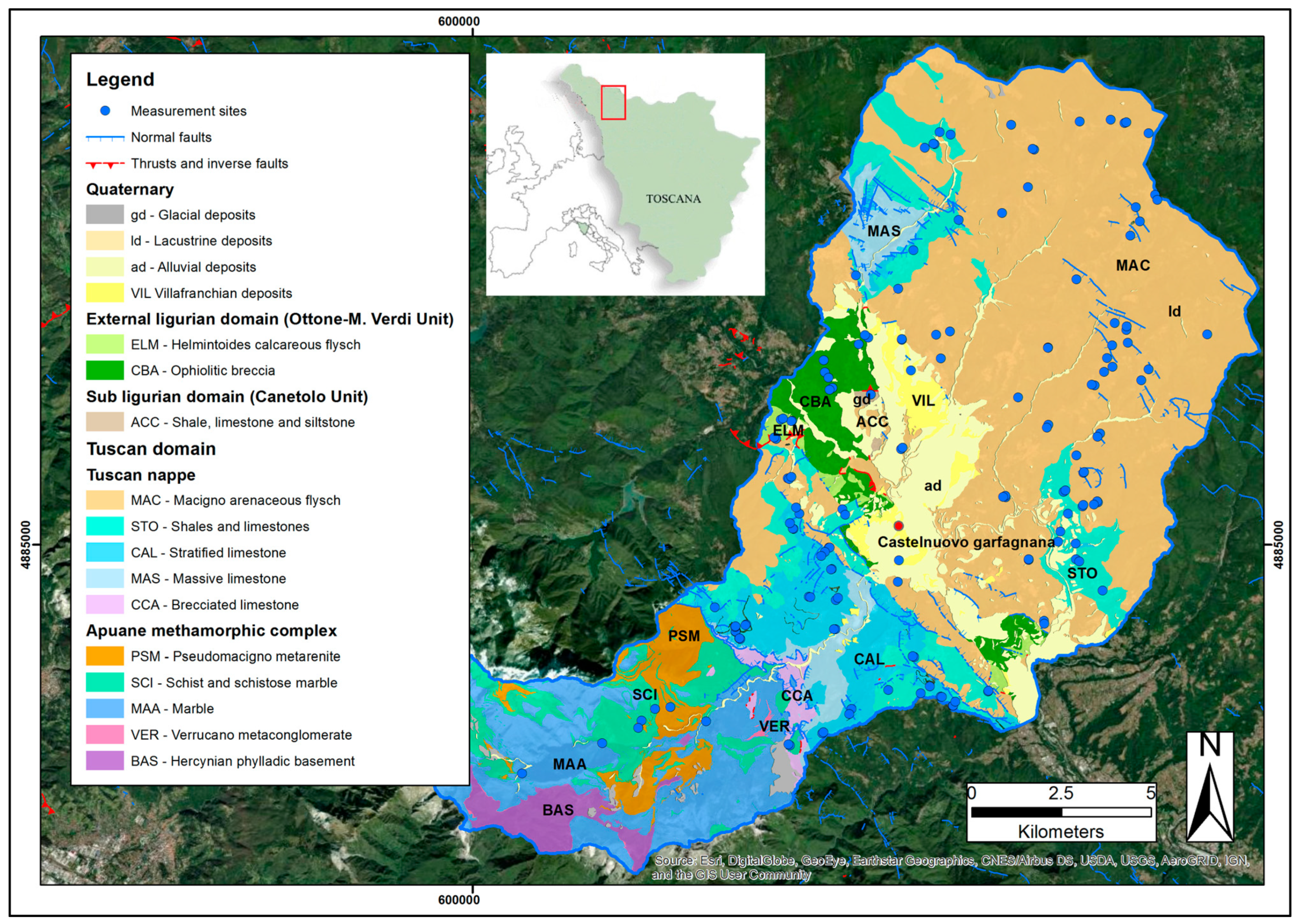Click the MAA label on the map
The image size is (1300, 924).
(x=570, y=764)
